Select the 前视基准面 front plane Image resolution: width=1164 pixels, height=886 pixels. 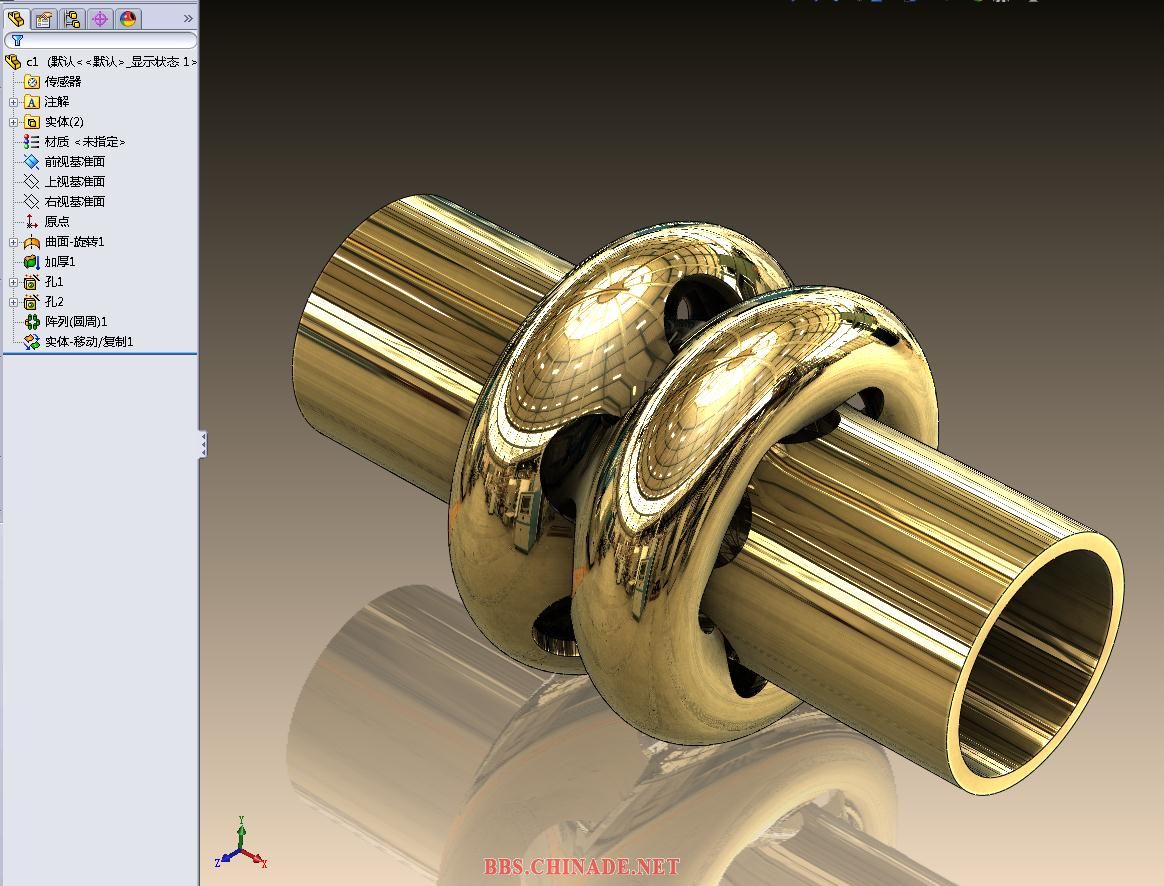[x=75, y=162]
